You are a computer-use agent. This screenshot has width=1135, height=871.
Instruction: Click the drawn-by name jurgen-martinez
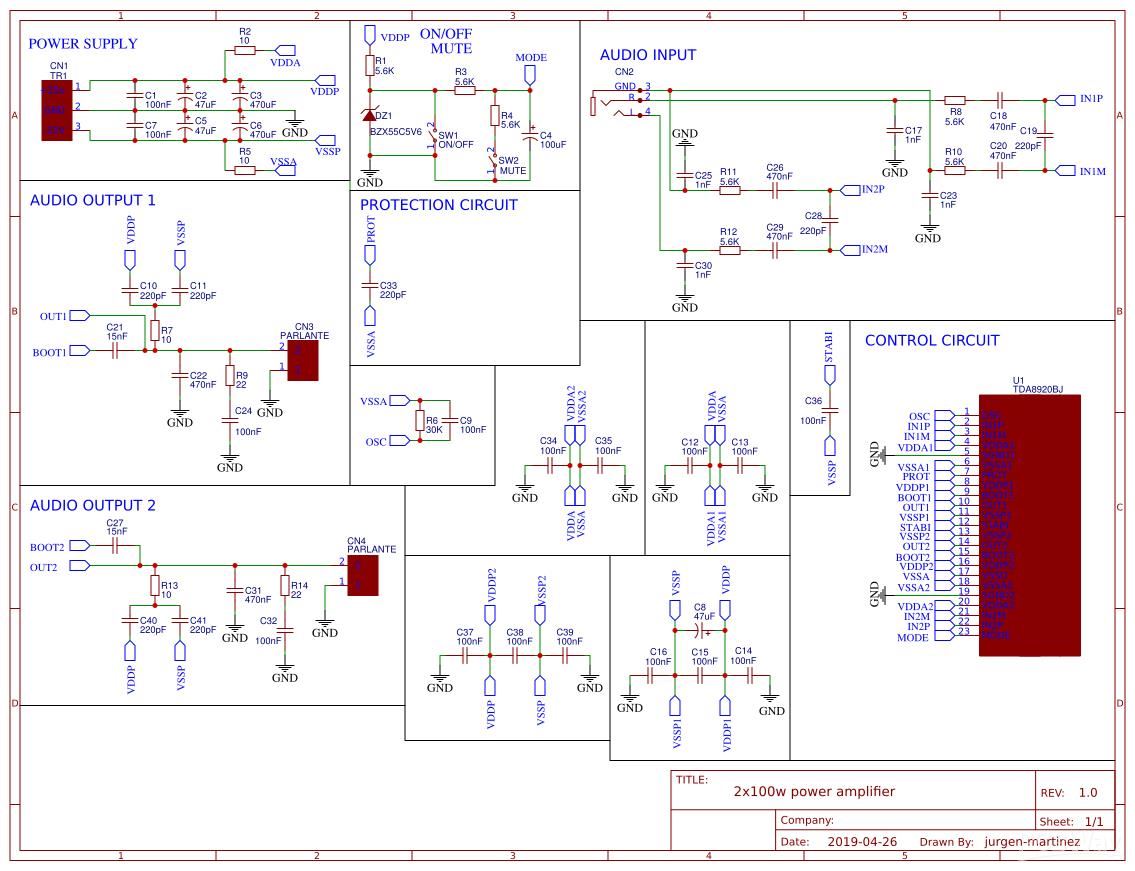point(1031,842)
